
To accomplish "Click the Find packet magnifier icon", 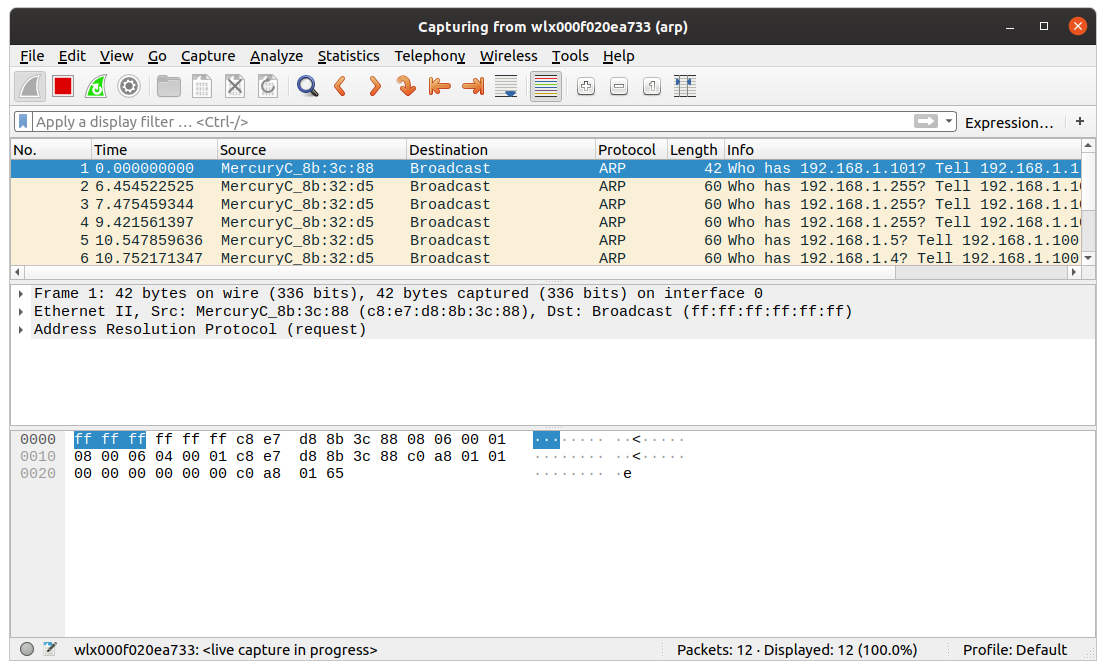I will [x=307, y=86].
